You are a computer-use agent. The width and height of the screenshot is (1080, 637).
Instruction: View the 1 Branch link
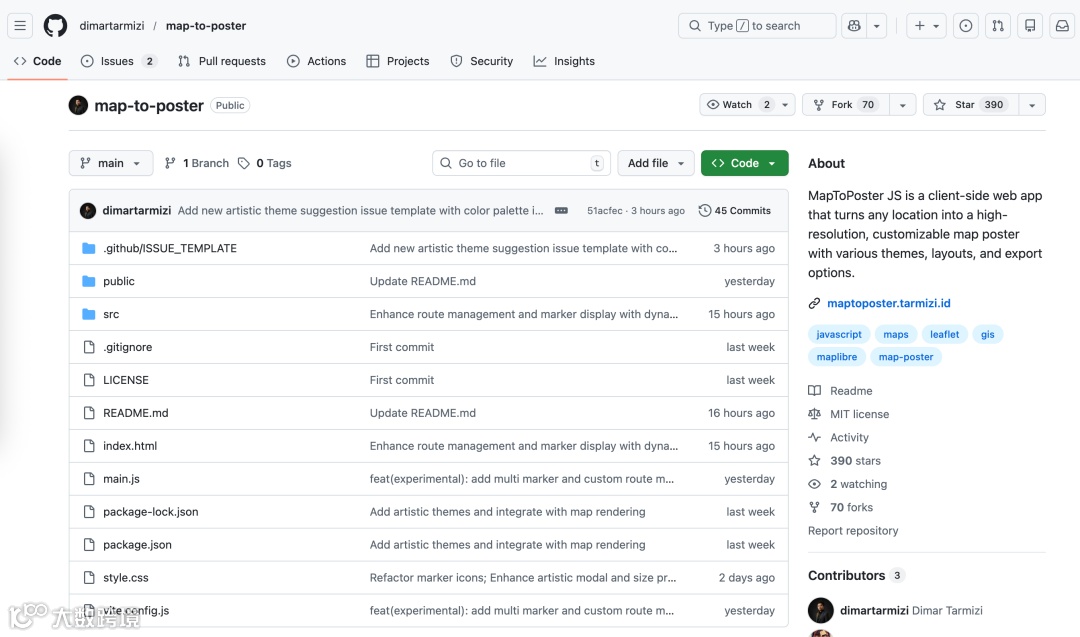click(196, 163)
